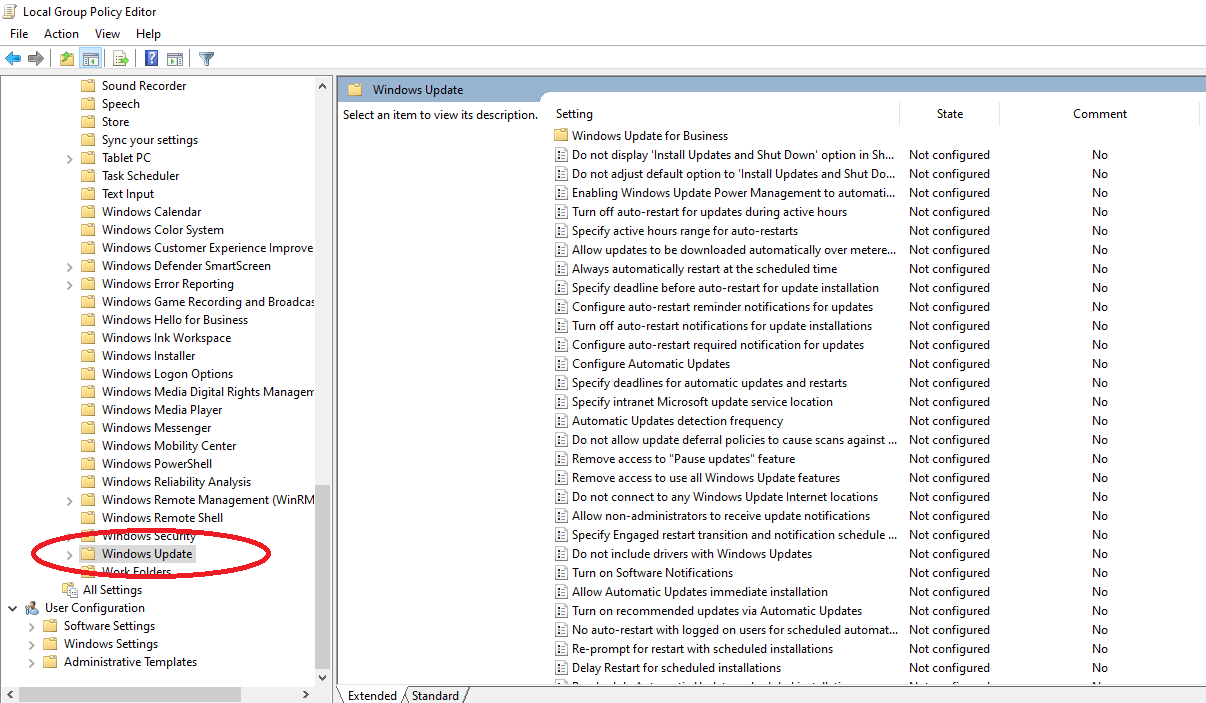Click the policy icon for Remove access to Pause updates
This screenshot has height=703, width=1206.
tap(561, 459)
